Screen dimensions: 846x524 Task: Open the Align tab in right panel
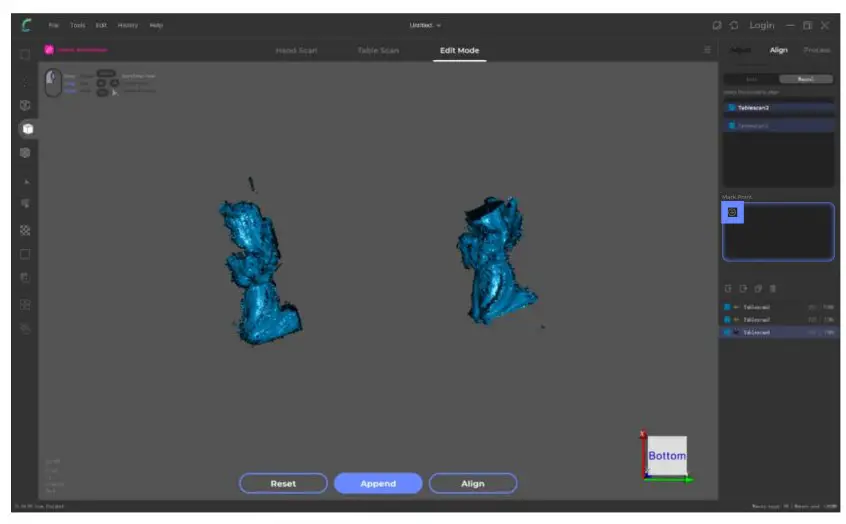tap(779, 50)
